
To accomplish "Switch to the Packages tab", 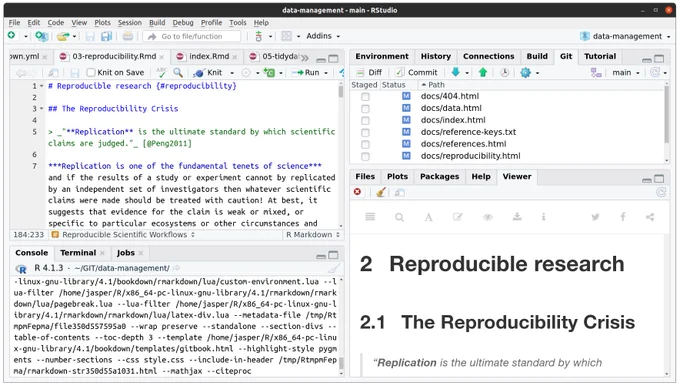I will [x=439, y=177].
